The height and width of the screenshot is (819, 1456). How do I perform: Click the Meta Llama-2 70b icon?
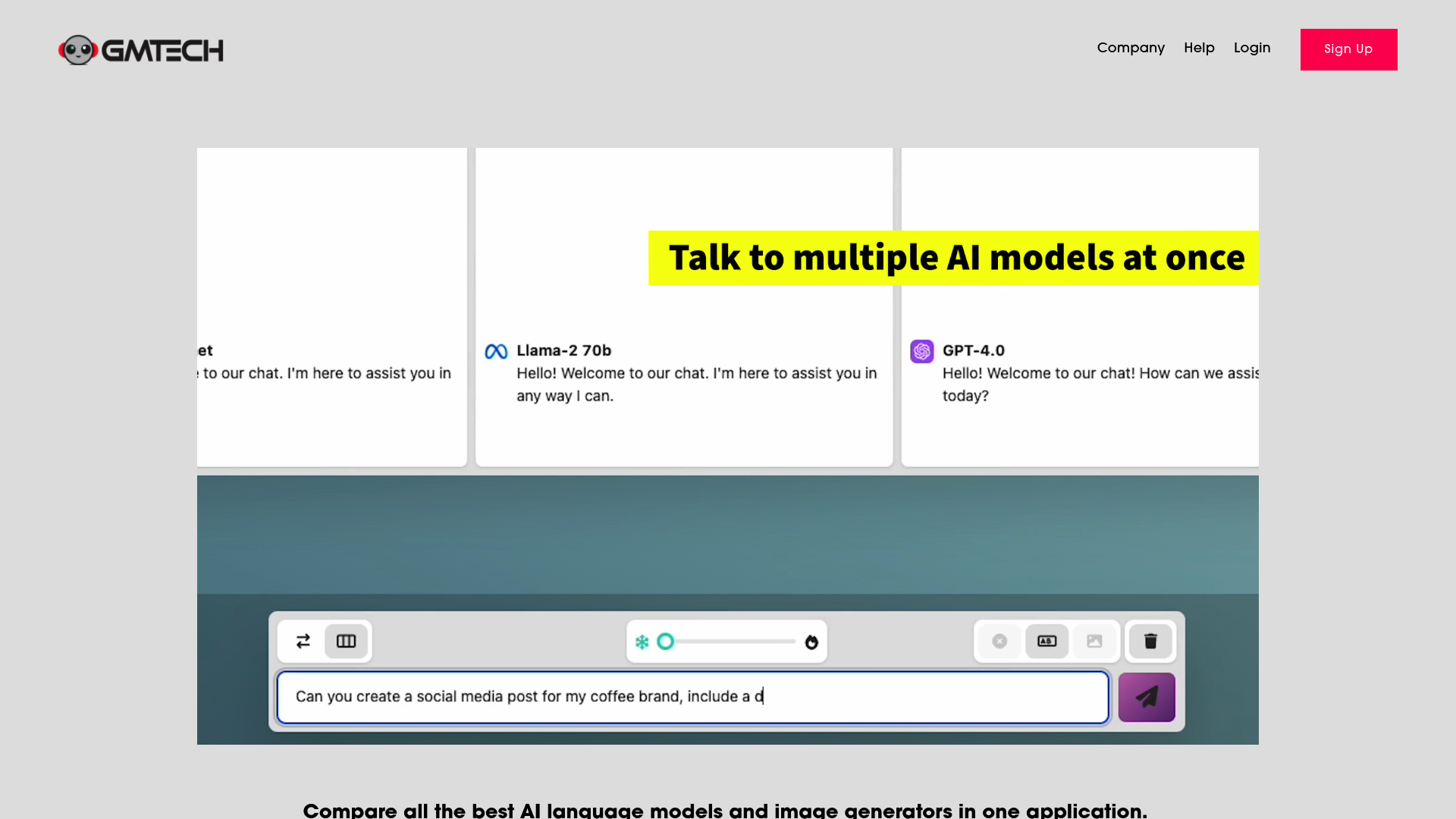tap(496, 352)
